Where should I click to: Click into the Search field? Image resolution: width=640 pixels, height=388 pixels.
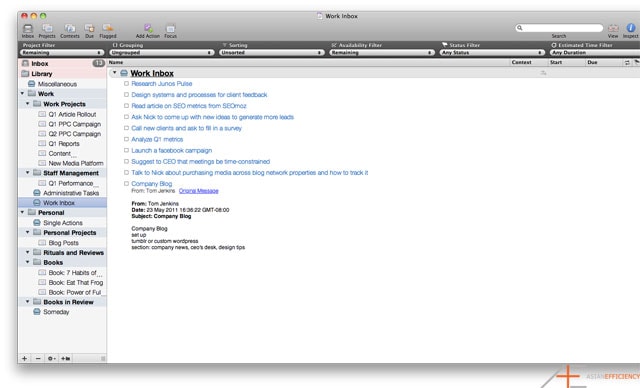[559, 28]
